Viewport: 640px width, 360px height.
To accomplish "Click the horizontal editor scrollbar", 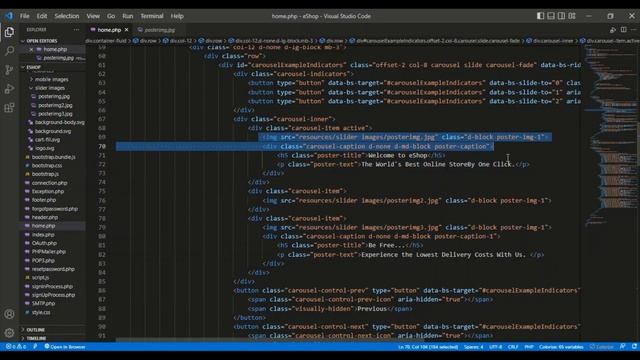I will [x=269, y=340].
